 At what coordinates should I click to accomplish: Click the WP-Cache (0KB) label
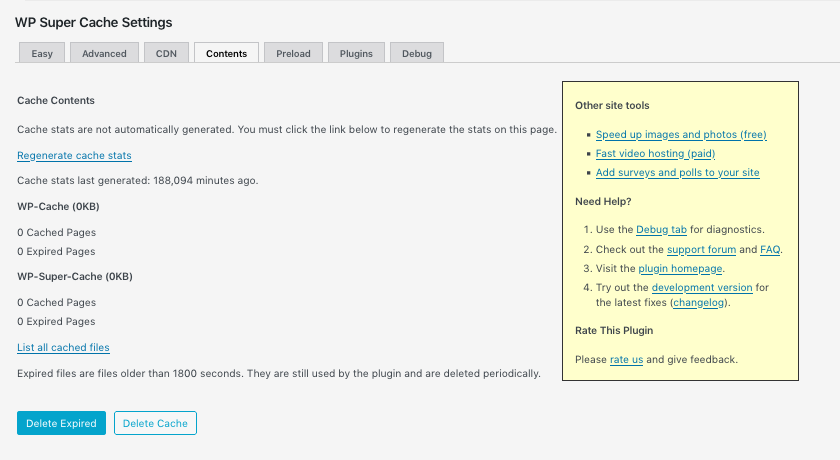point(58,207)
